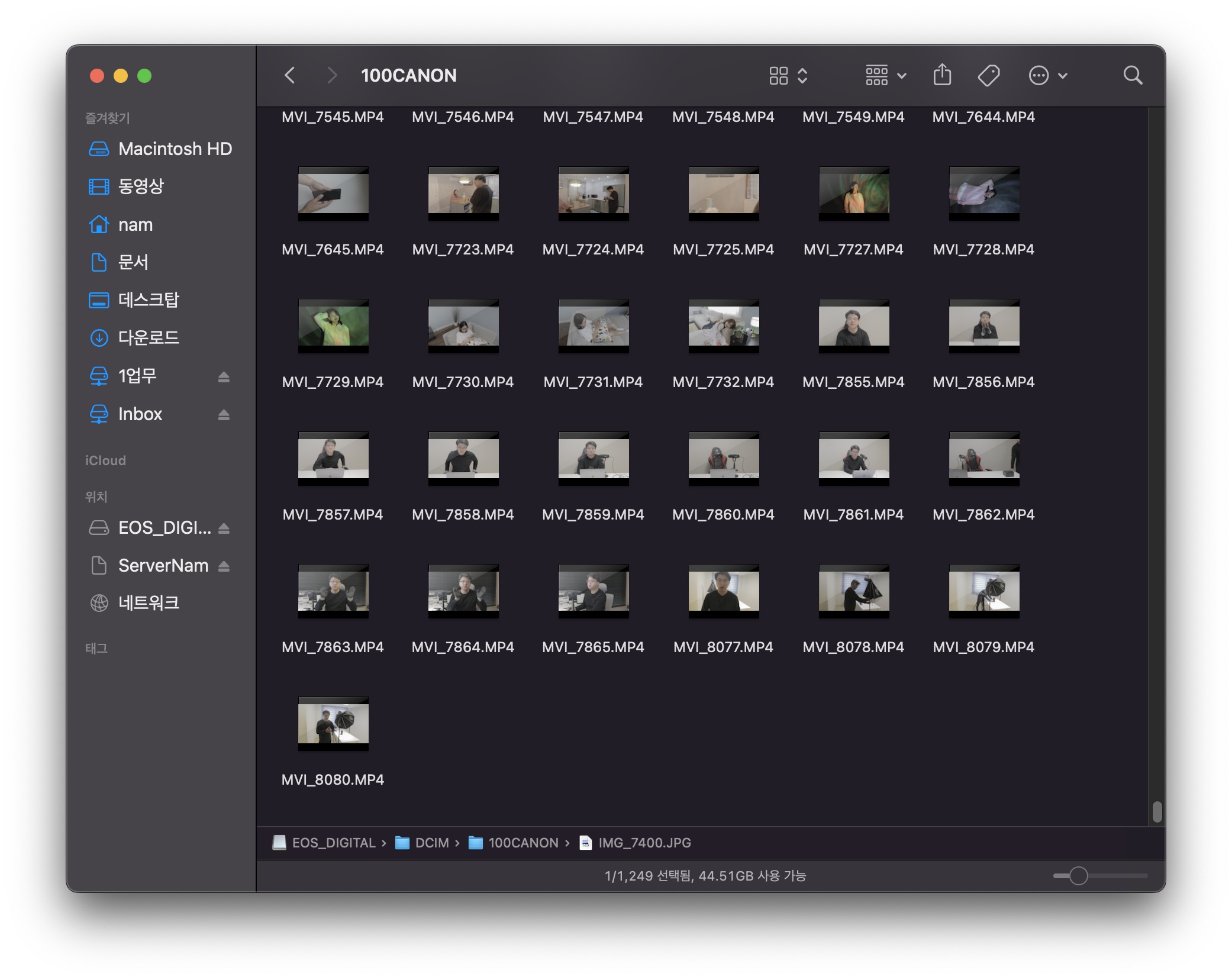Select the MVI_8080.MP4 video thumbnail
This screenshot has width=1232, height=980.
coord(333,723)
